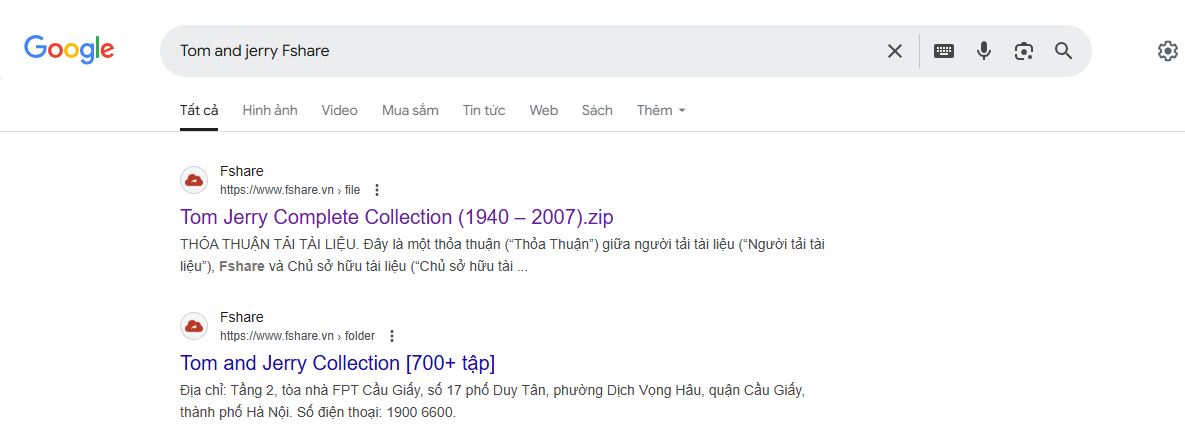1185x445 pixels.
Task: Open Tom Jerry Complete Collection (1940 – 2007).zip link
Action: tap(397, 217)
